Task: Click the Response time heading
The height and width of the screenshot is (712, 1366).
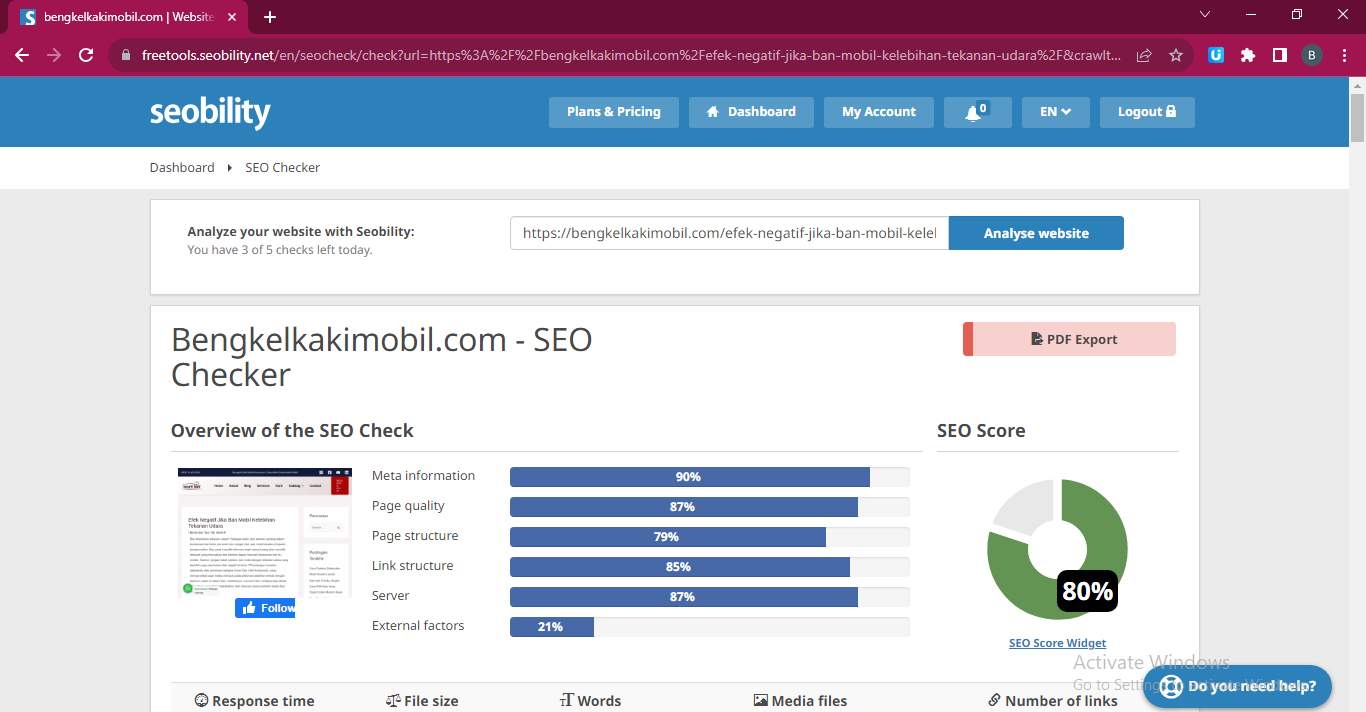Action: (254, 701)
